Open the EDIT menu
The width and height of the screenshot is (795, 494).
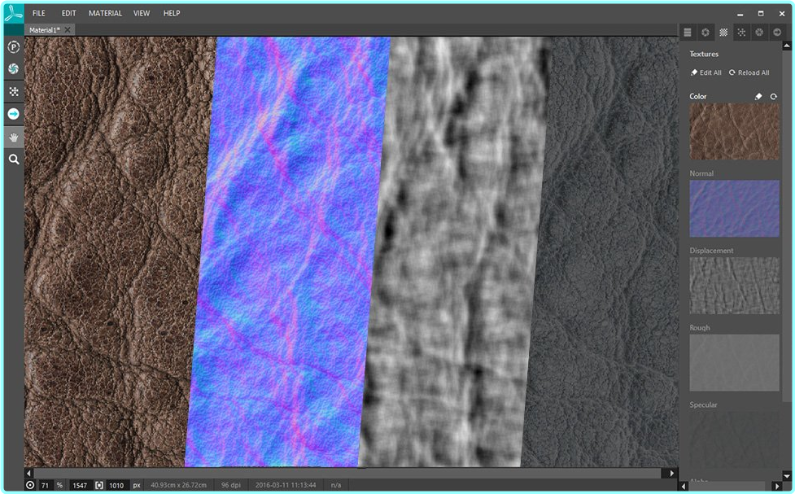(x=68, y=13)
